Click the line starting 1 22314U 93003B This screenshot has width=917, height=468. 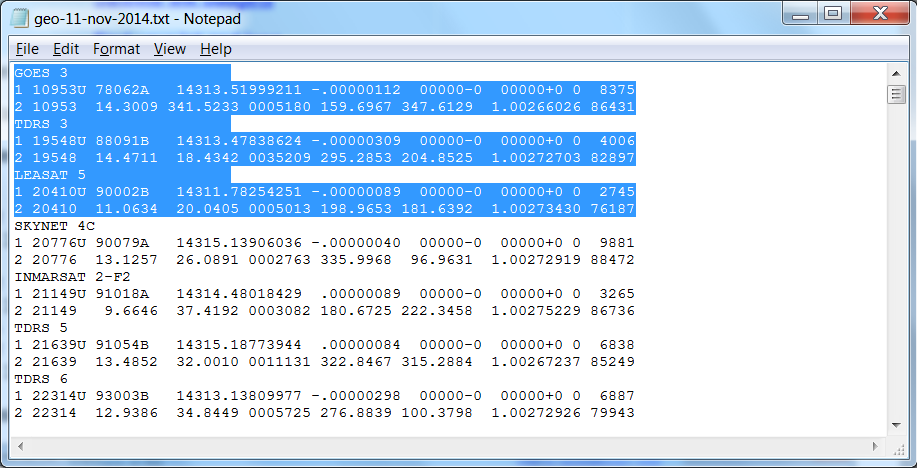click(x=325, y=395)
